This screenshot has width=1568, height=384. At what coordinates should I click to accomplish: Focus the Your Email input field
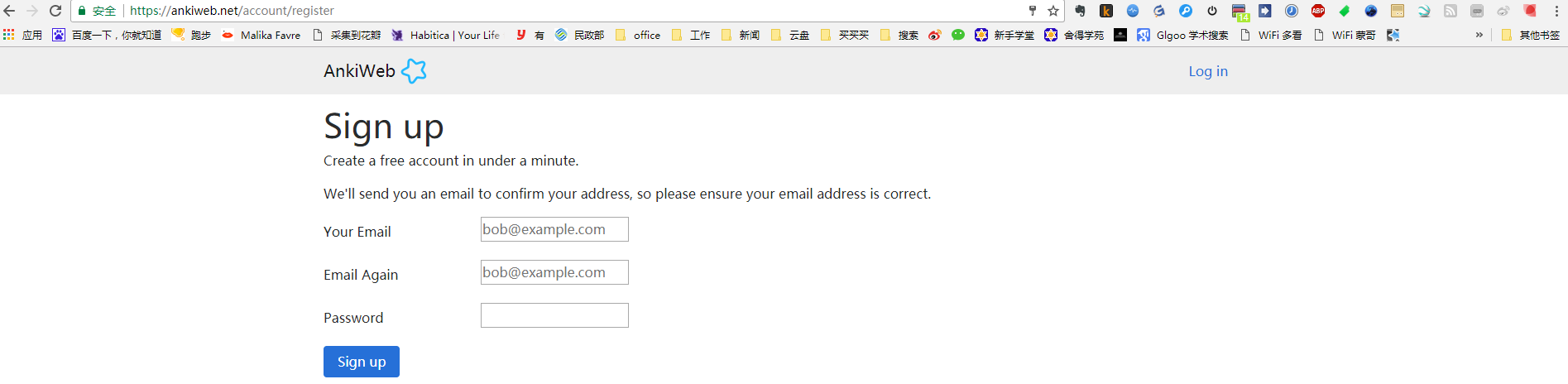coord(554,229)
